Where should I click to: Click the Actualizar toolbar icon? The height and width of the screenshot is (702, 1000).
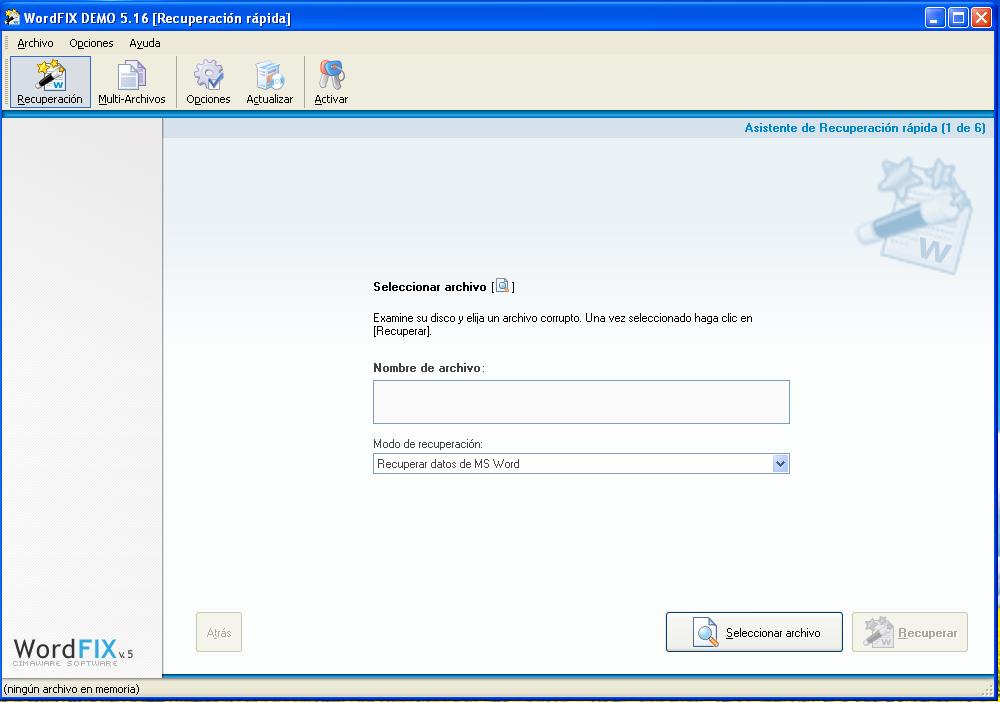point(269,82)
